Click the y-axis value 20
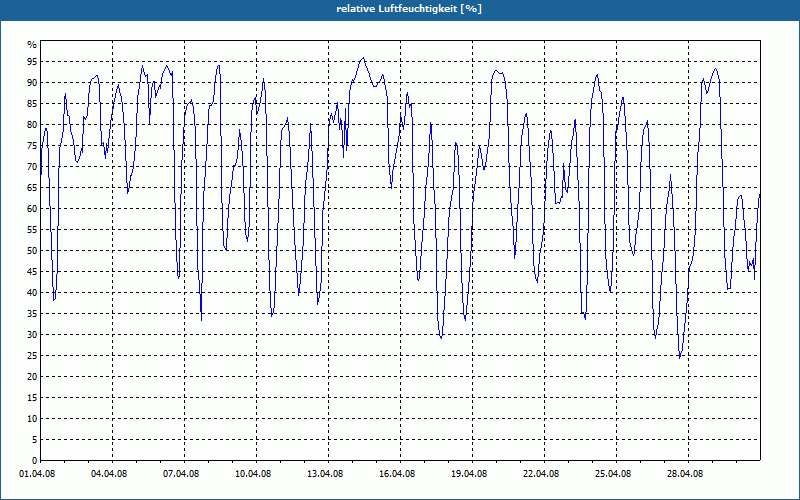 pos(32,377)
